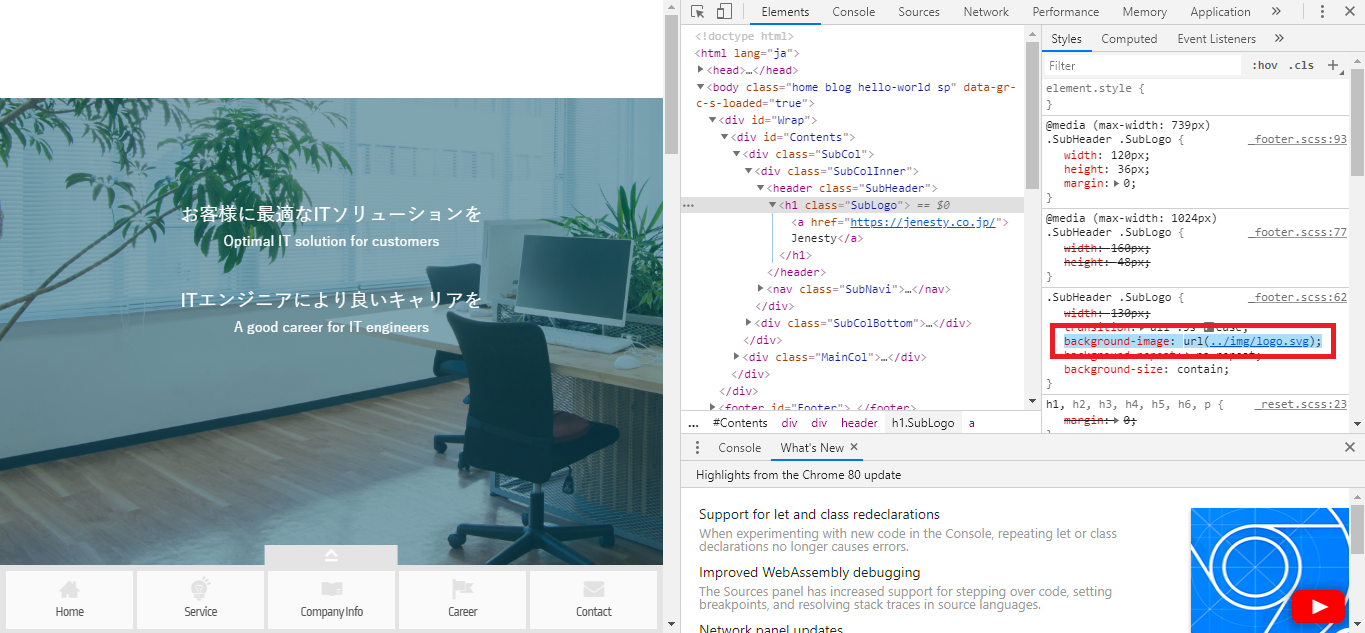
Task: Toggle the :hov element state panel
Action: tap(1265, 65)
